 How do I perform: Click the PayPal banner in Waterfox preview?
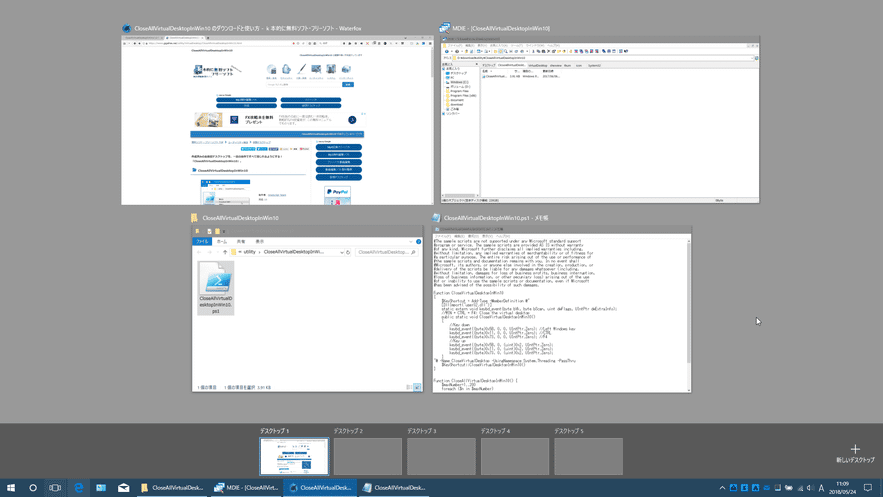pos(337,195)
